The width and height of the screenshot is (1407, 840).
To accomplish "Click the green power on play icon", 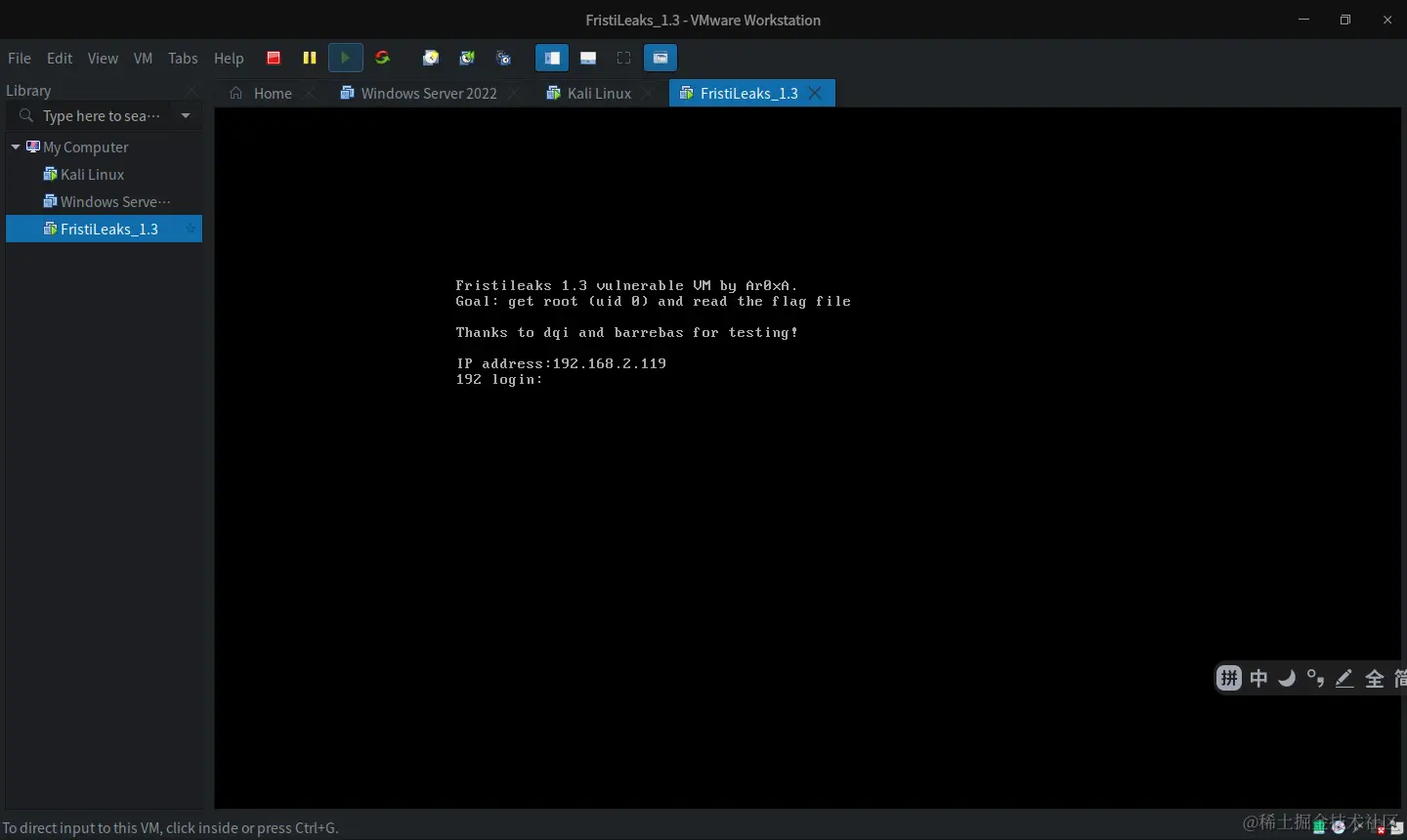I will 345,58.
